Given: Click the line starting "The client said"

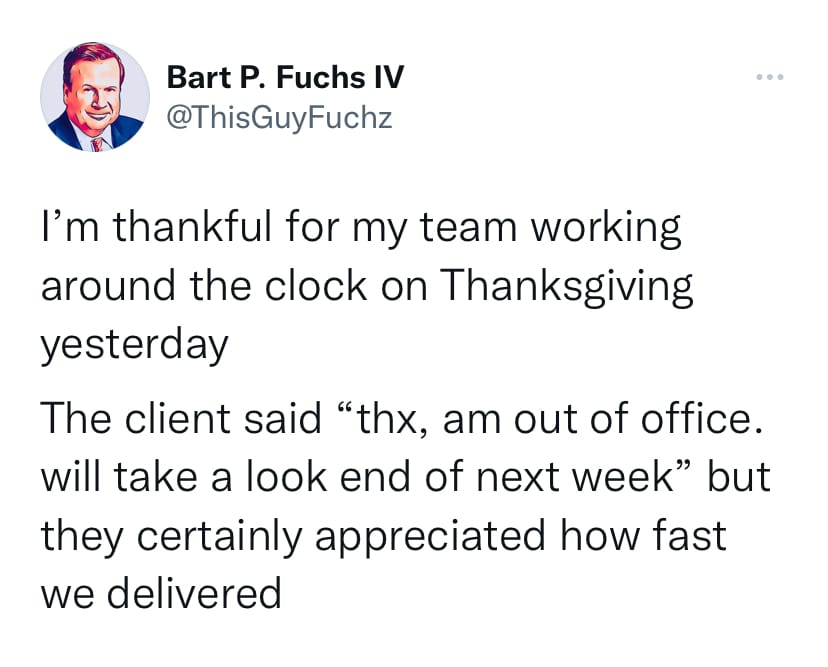Looking at the screenshot, I should coord(395,419).
